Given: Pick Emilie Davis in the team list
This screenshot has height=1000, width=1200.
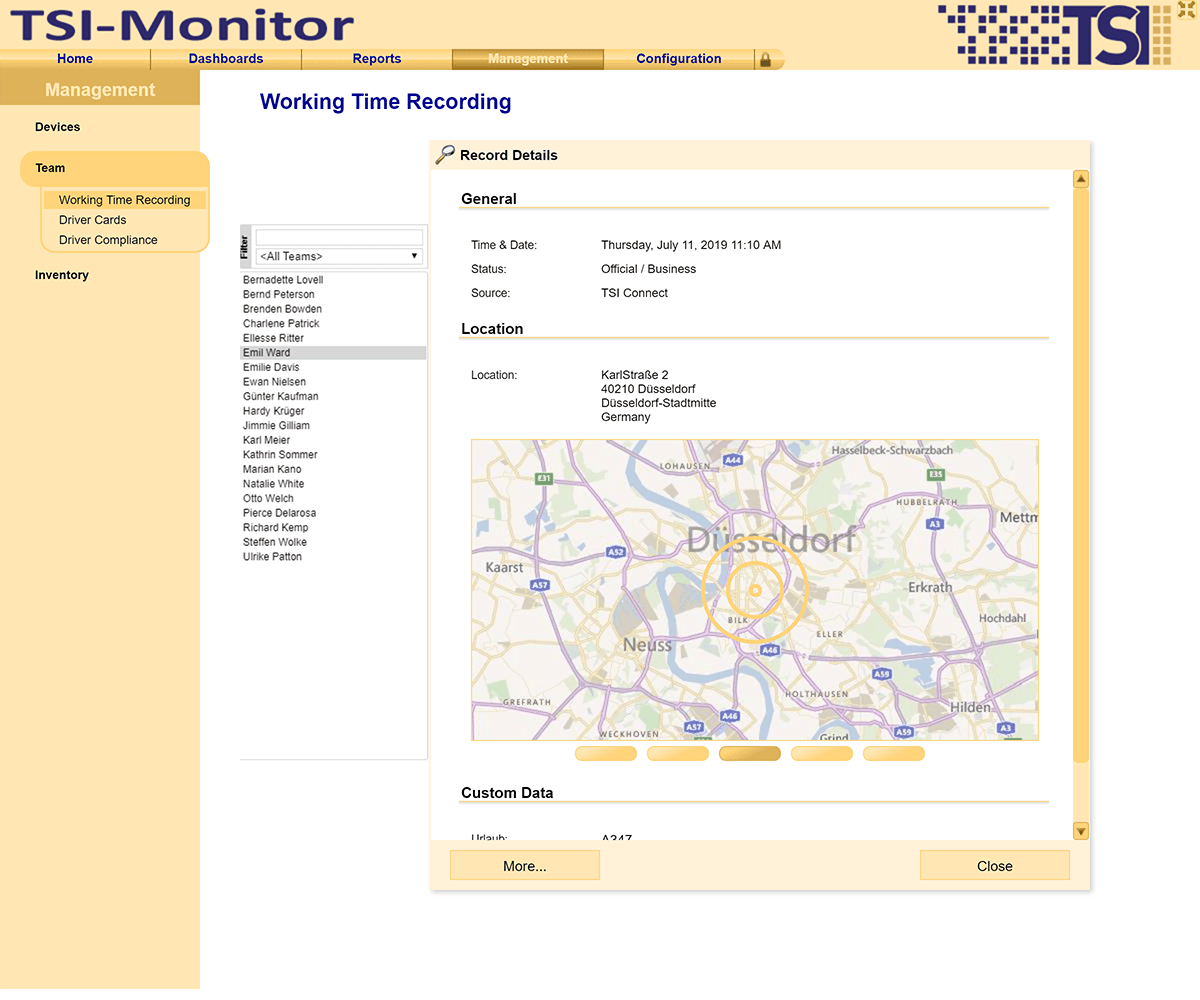Looking at the screenshot, I should (x=334, y=367).
